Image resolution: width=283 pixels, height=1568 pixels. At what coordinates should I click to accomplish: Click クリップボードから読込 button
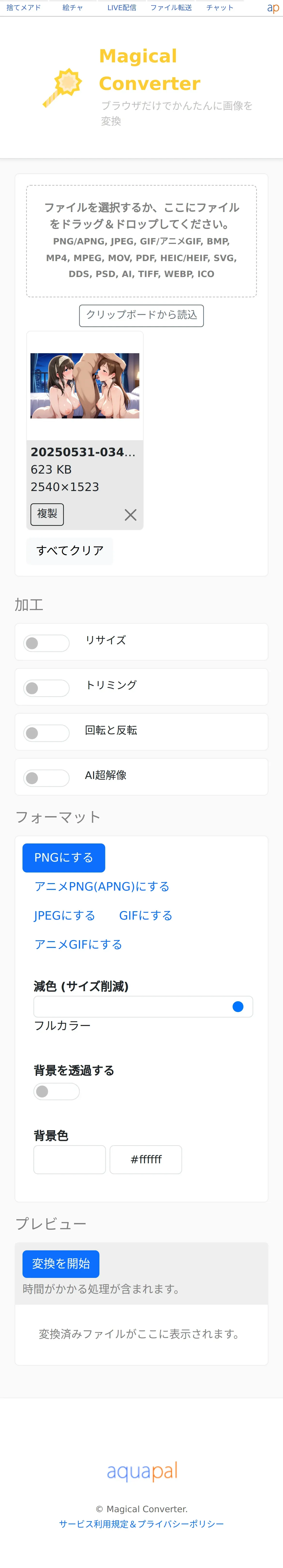(x=141, y=315)
